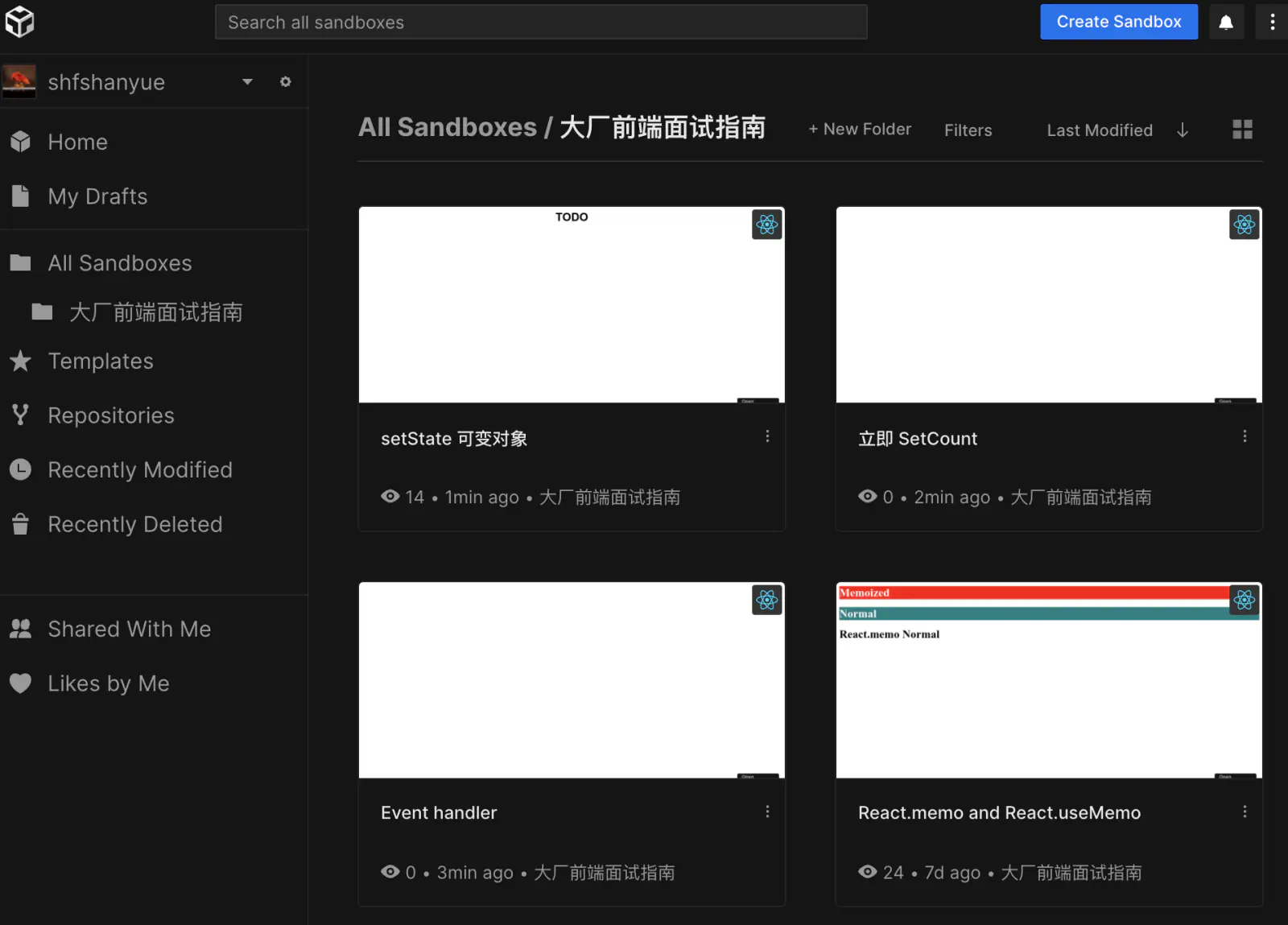The height and width of the screenshot is (925, 1288).
Task: Open workspace settings gear
Action: click(x=285, y=81)
